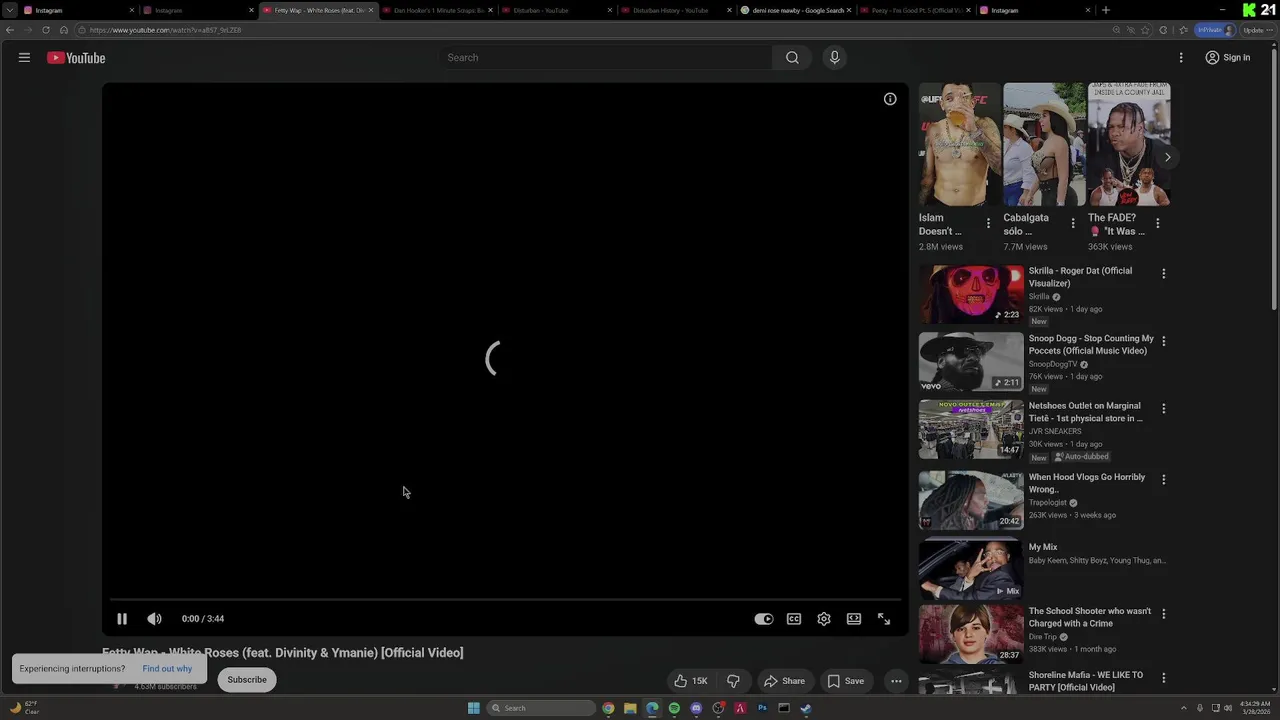Switch to Peezy - I'm Good Pt. 5 tab
This screenshot has height=720, width=1280.
point(916,10)
